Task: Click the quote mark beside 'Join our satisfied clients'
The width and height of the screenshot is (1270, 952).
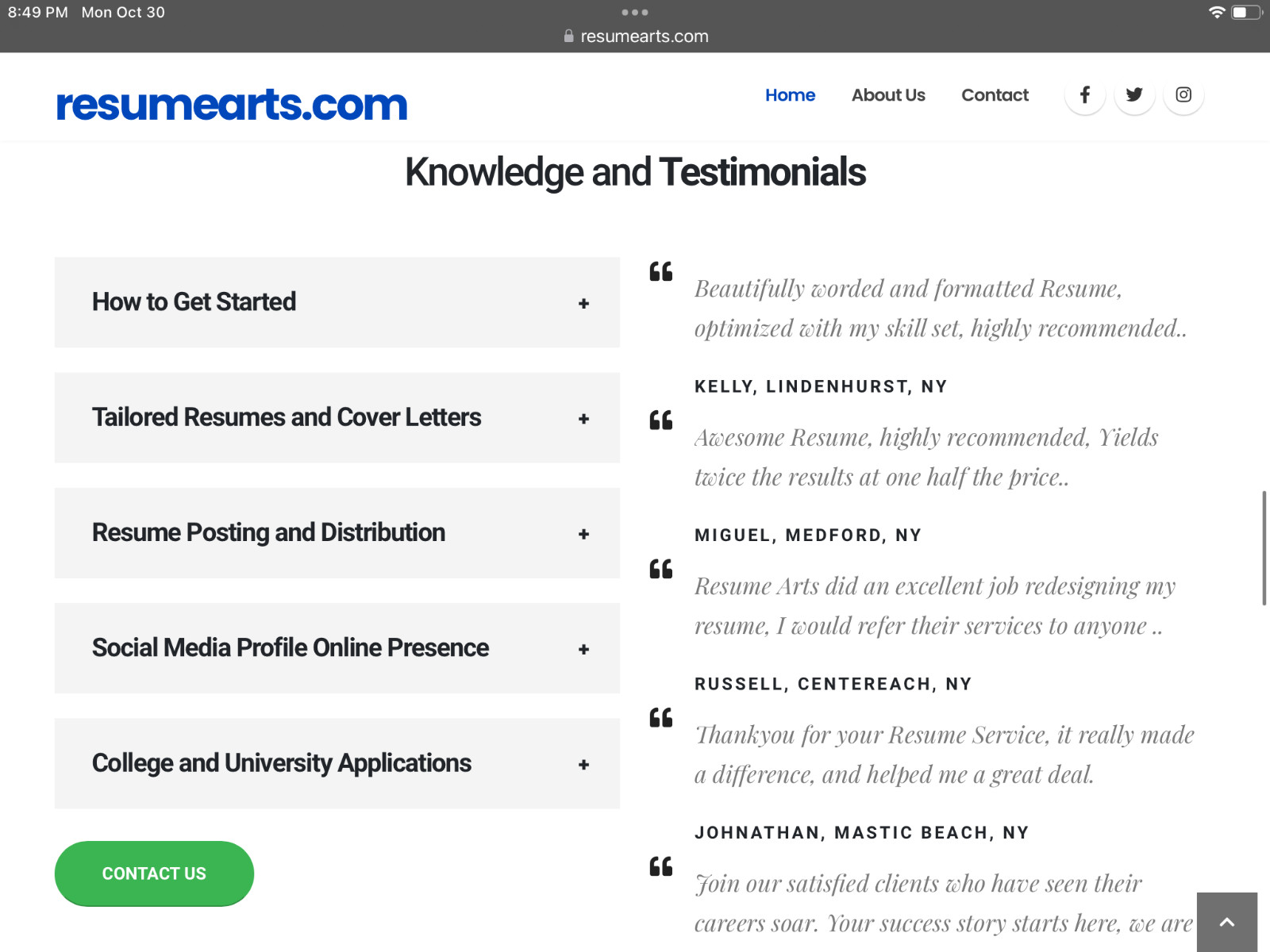Action: coord(661,866)
